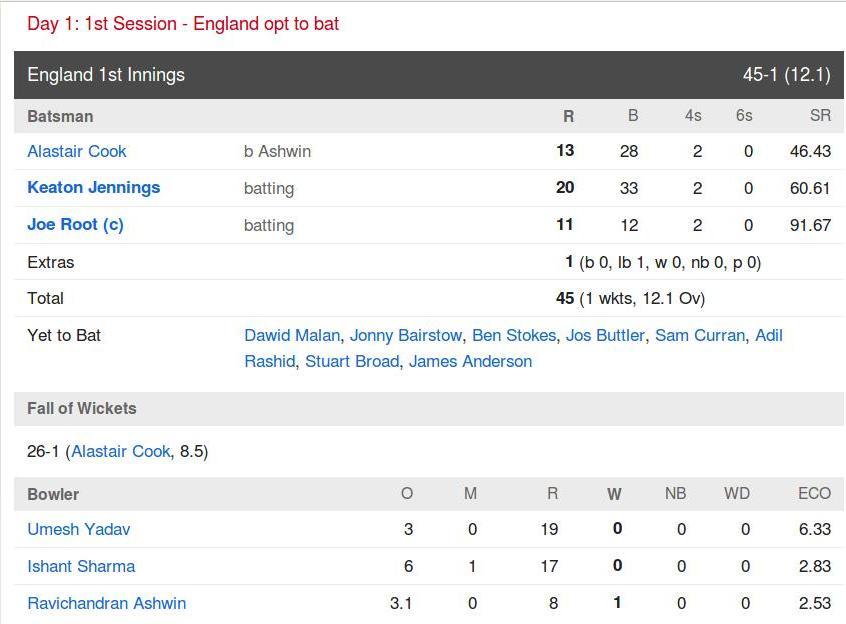
Task: Select the Day 1 session status text
Action: (183, 24)
